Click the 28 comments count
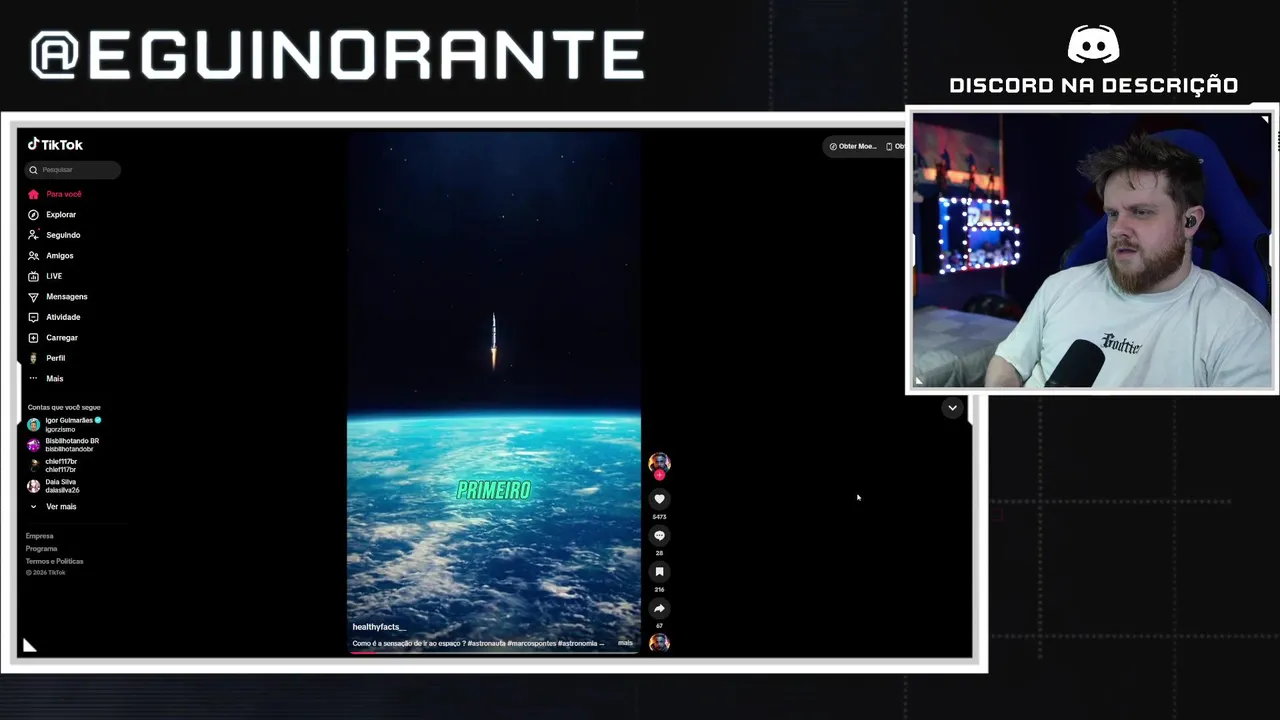The height and width of the screenshot is (720, 1280). click(659, 553)
